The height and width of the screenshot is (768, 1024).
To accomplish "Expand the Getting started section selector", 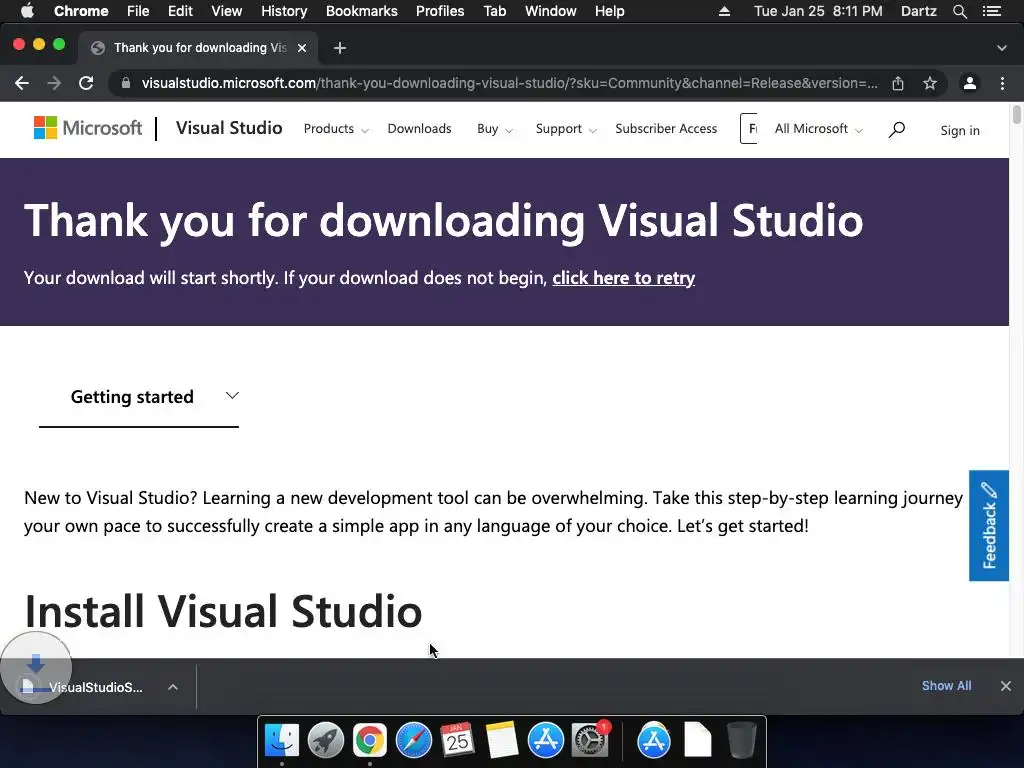I will point(139,396).
